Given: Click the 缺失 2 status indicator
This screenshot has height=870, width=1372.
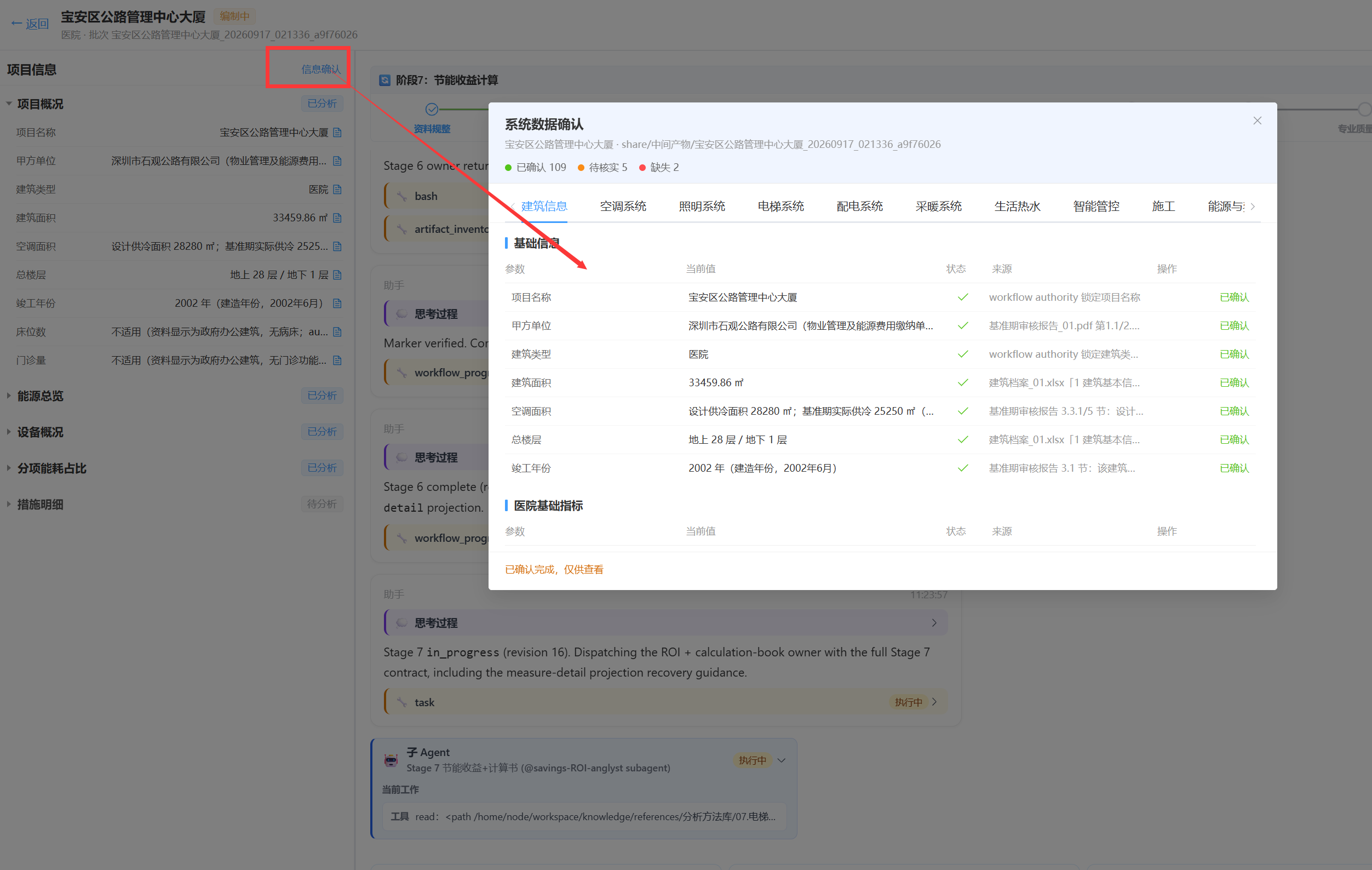Looking at the screenshot, I should 659,168.
